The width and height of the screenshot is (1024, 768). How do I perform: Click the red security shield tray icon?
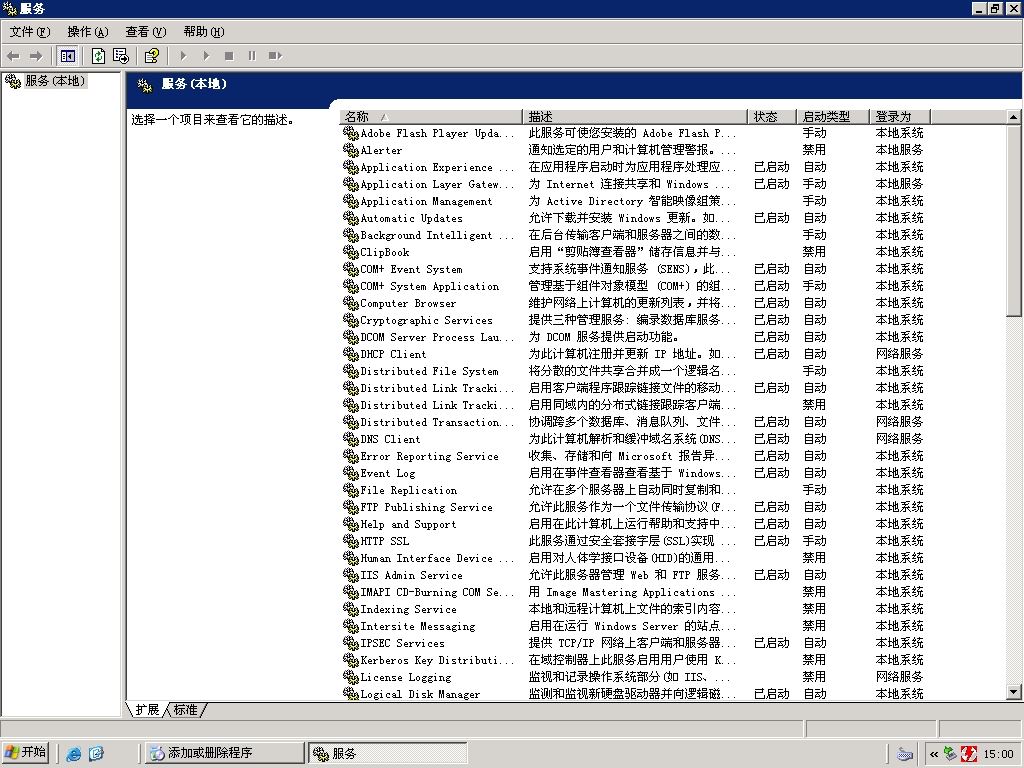[x=968, y=754]
